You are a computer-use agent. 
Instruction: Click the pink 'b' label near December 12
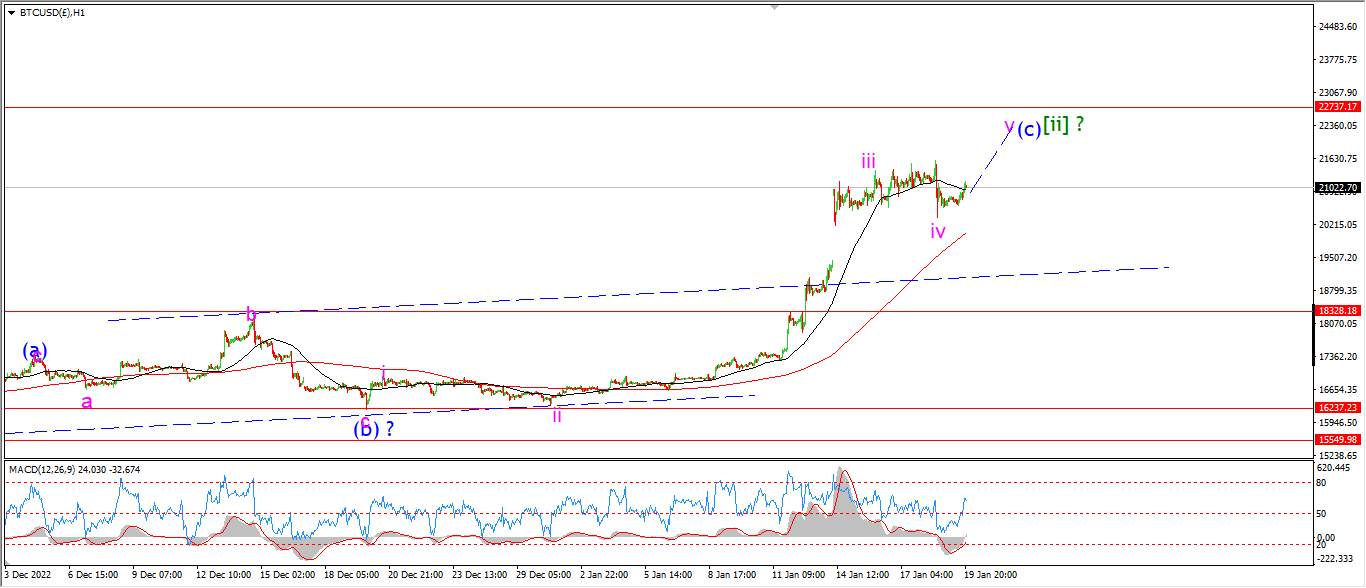[x=252, y=316]
